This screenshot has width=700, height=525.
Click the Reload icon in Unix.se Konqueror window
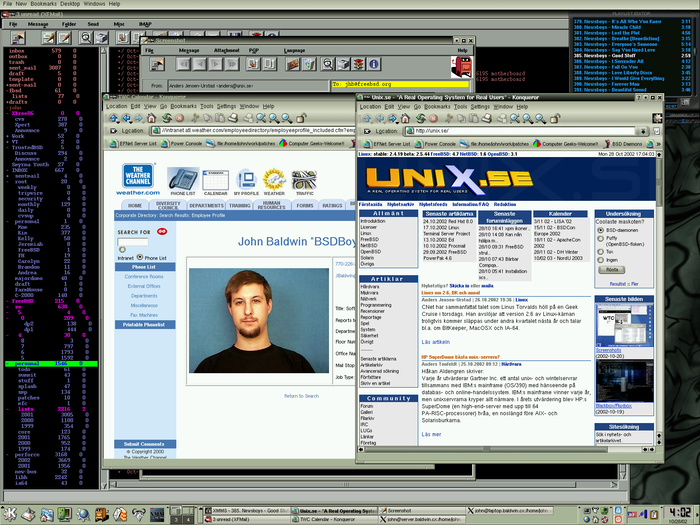(x=421, y=118)
